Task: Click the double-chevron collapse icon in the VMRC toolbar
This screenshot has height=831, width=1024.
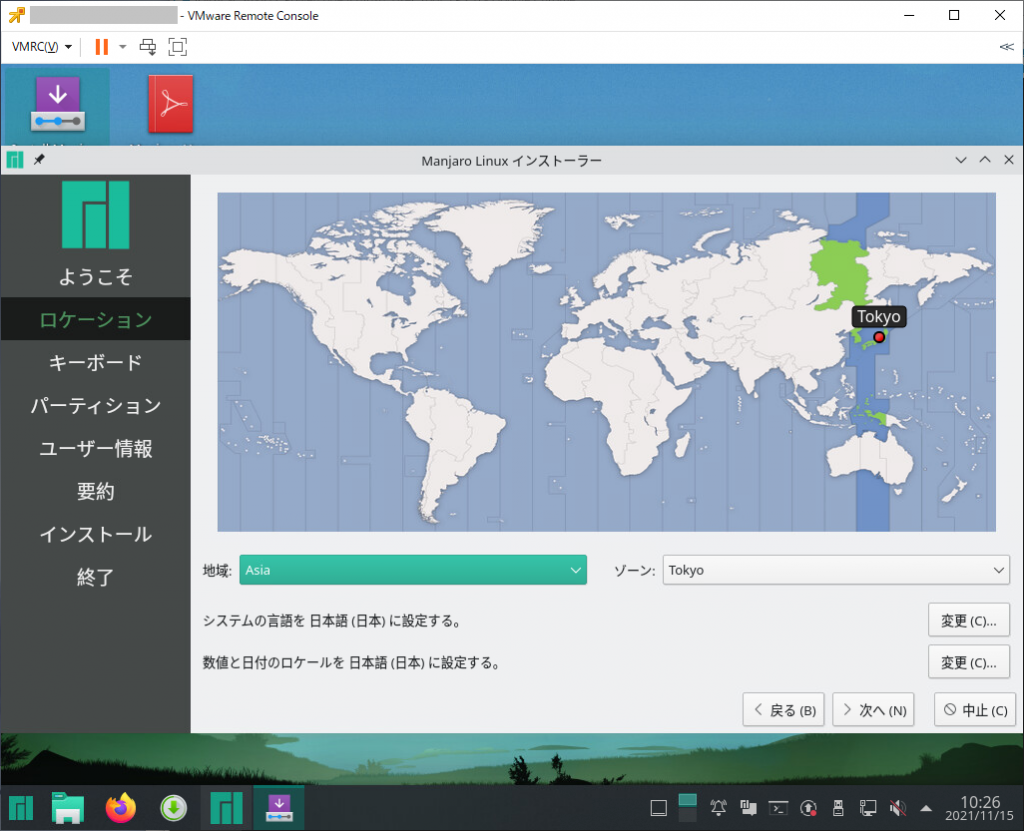Action: [1006, 46]
